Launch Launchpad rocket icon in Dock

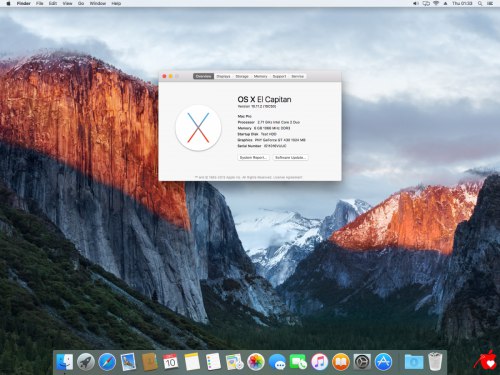click(x=86, y=362)
